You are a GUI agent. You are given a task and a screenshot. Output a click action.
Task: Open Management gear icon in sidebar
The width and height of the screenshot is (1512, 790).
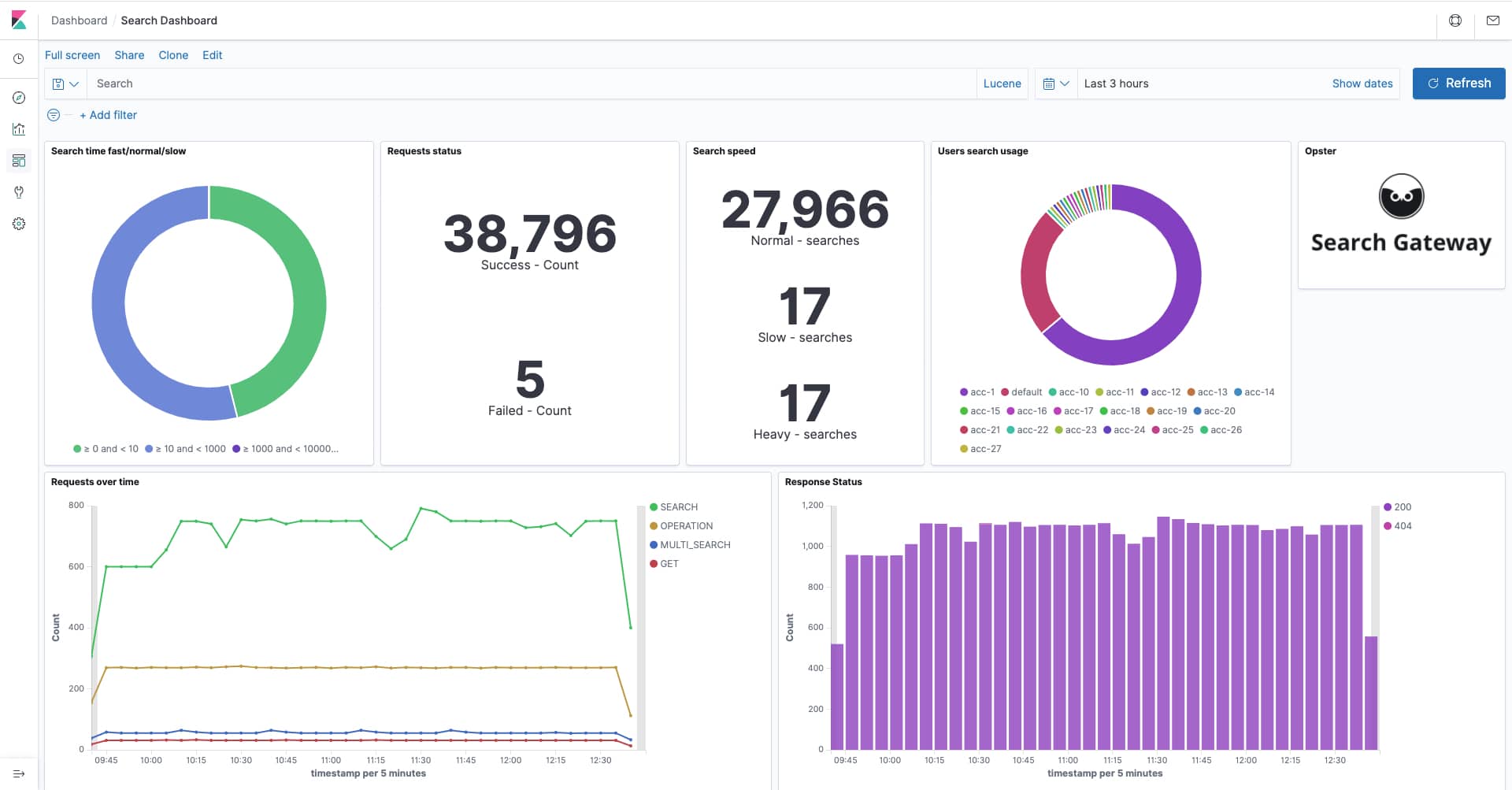click(x=19, y=224)
